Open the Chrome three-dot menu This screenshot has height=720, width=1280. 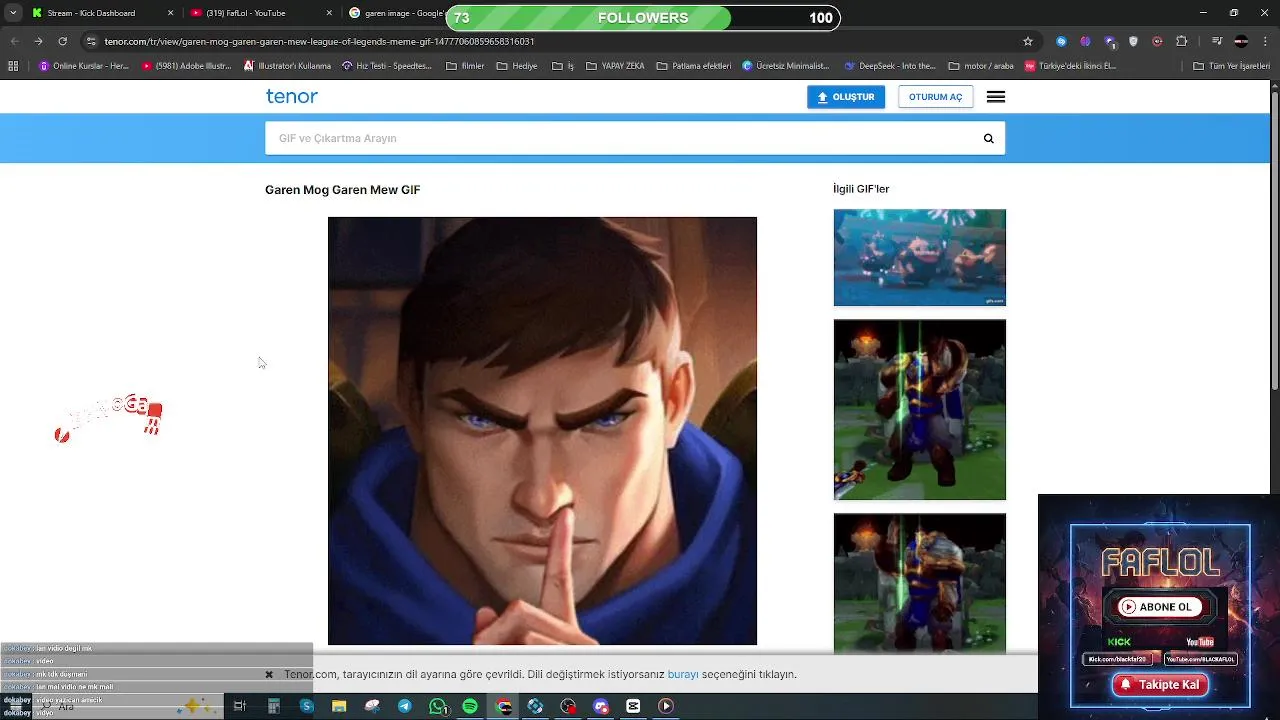point(1265,41)
